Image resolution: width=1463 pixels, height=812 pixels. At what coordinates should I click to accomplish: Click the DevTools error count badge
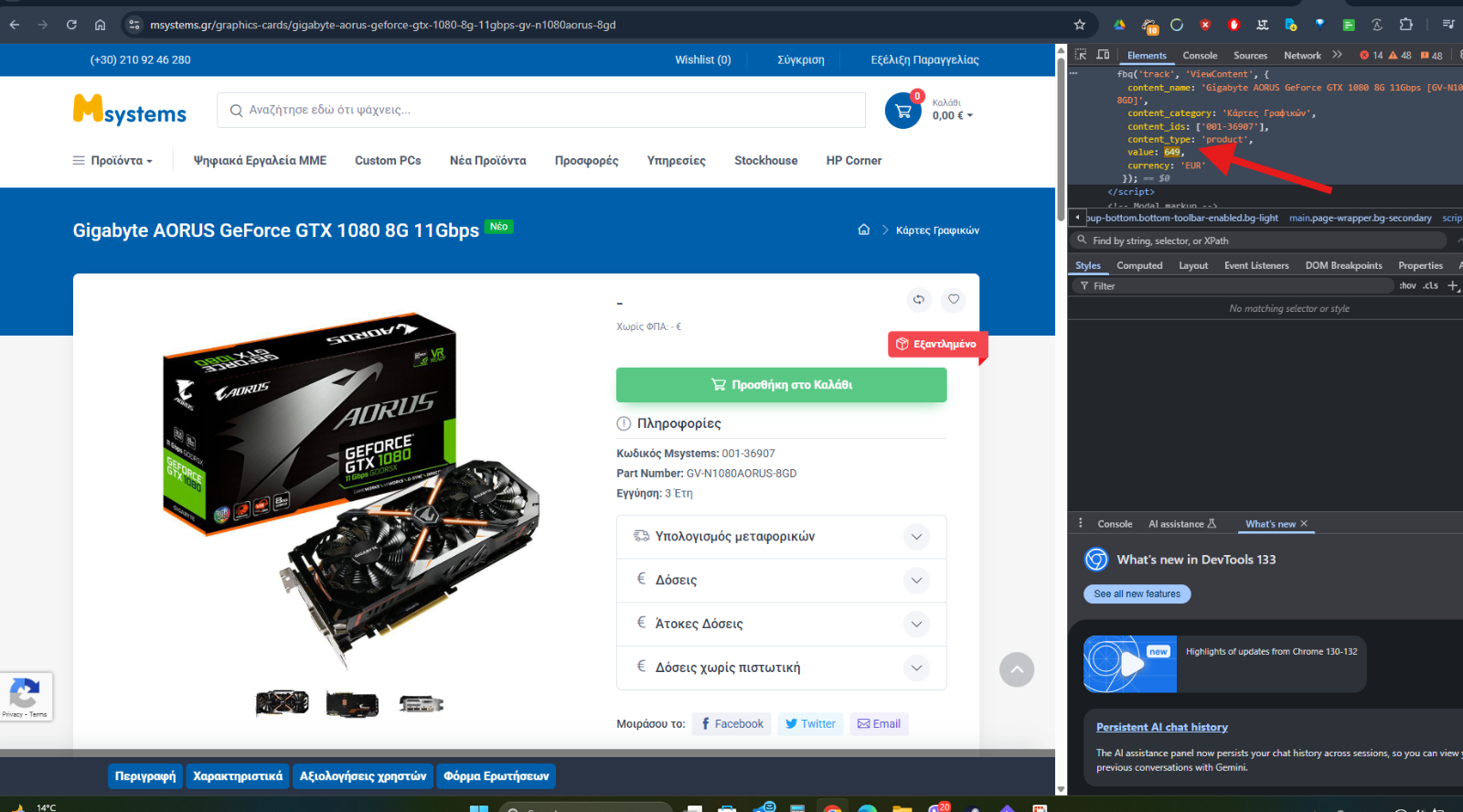(1372, 56)
